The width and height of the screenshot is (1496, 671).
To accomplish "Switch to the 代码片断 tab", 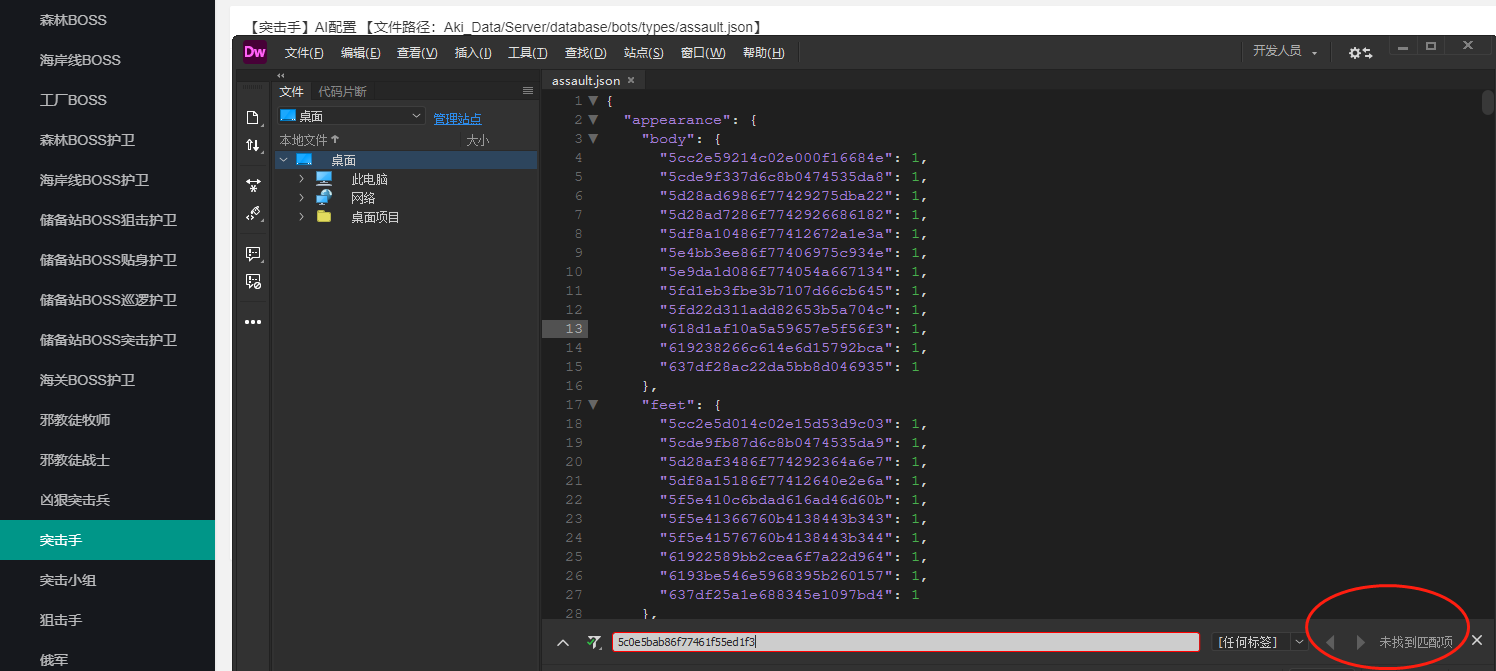I will coord(342,92).
